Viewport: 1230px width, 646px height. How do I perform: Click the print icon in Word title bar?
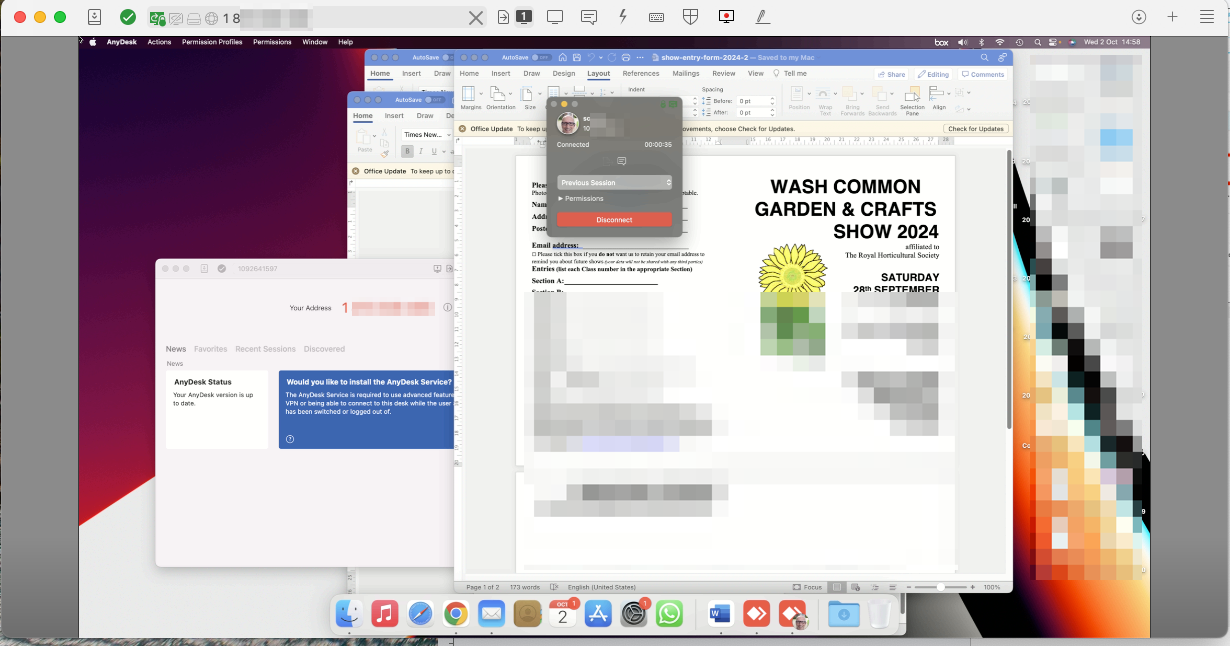626,58
